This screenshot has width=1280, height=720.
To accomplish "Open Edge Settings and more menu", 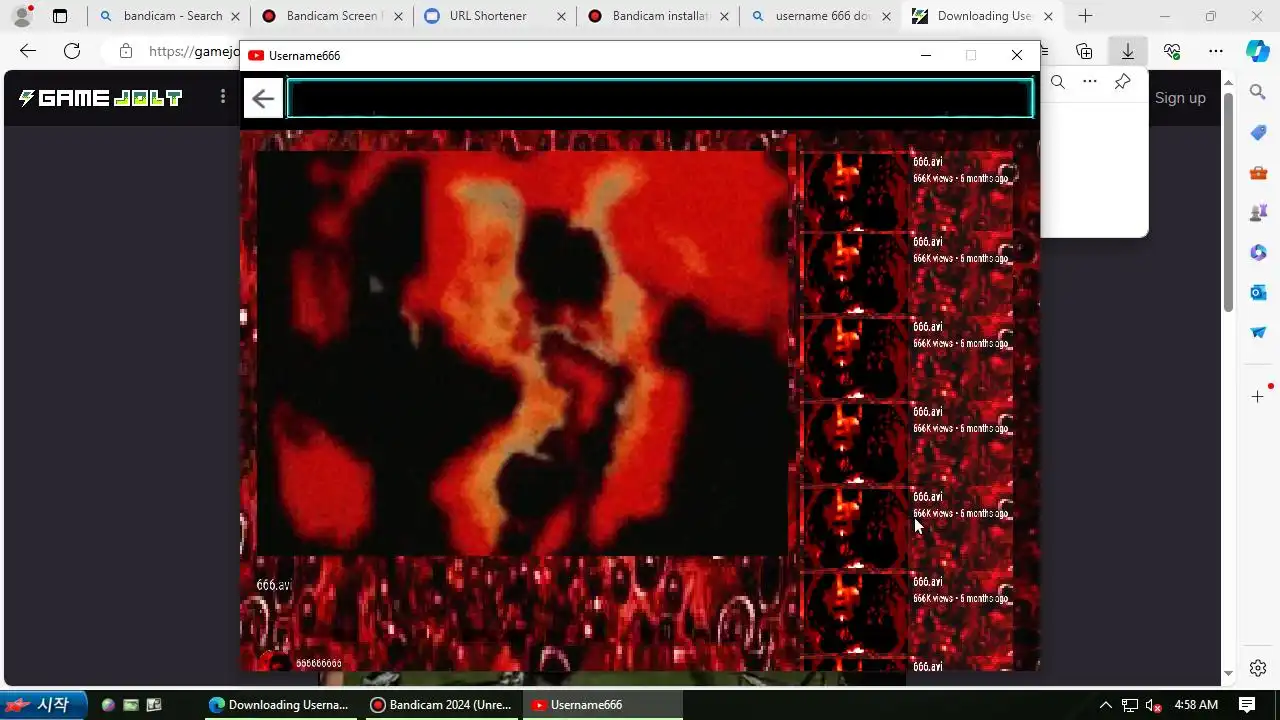I will 1216,51.
